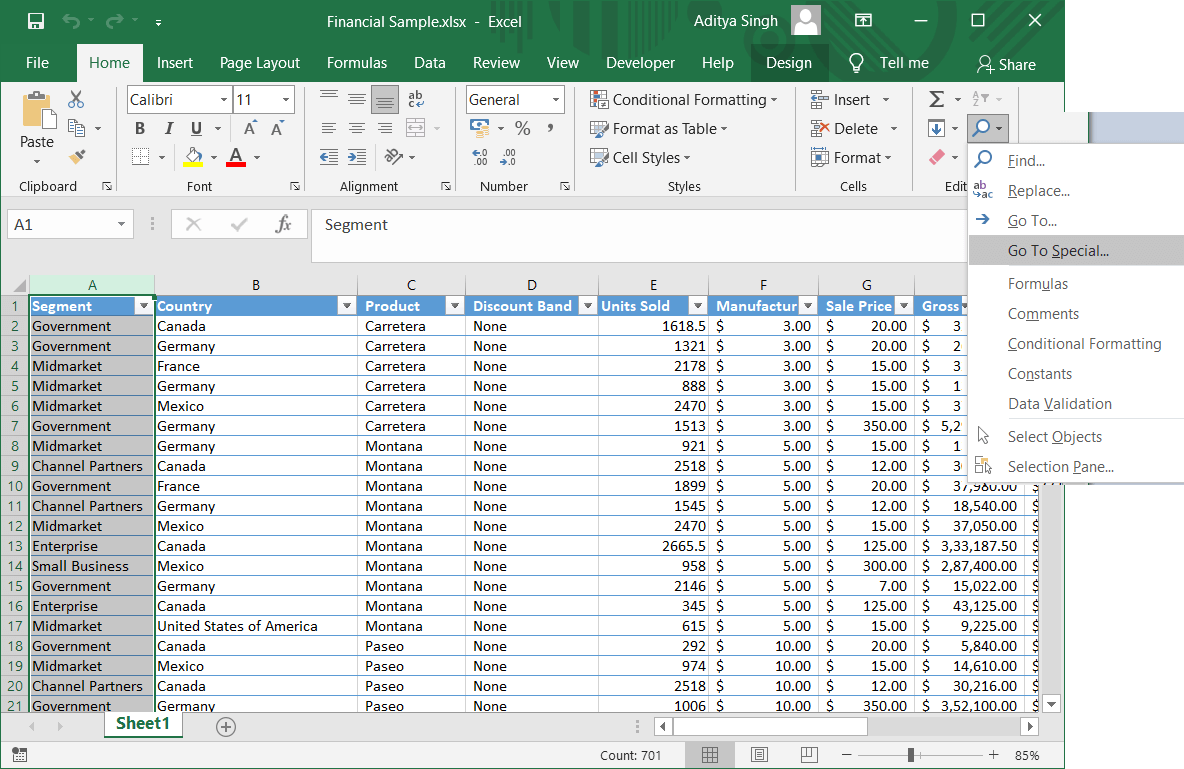The height and width of the screenshot is (769, 1184).
Task: Open Conditional Formatting options
Action: click(x=685, y=99)
